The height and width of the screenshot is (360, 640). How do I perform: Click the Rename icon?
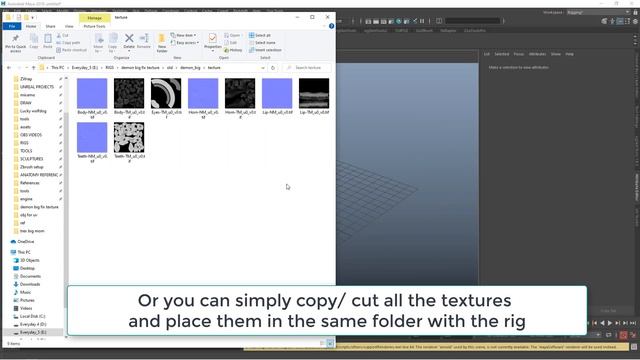click(144, 38)
